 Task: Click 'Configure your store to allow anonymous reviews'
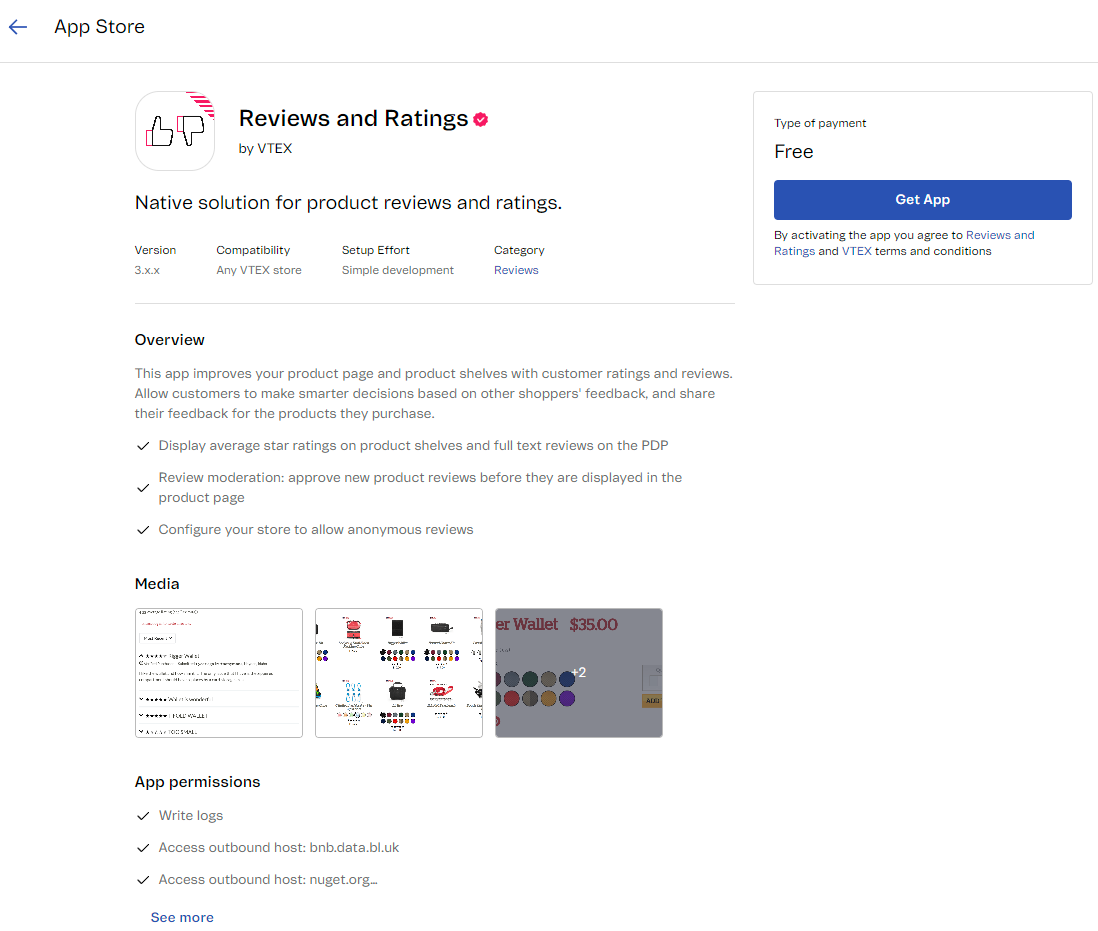[316, 530]
